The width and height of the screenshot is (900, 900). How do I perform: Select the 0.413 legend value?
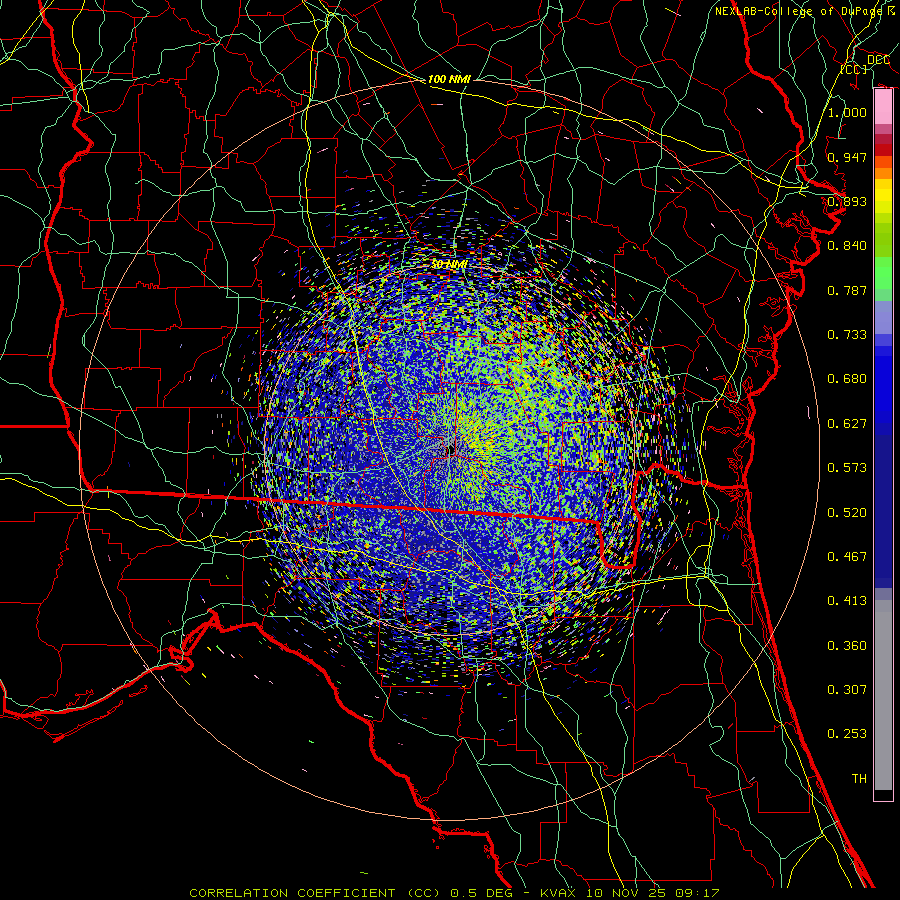[847, 601]
